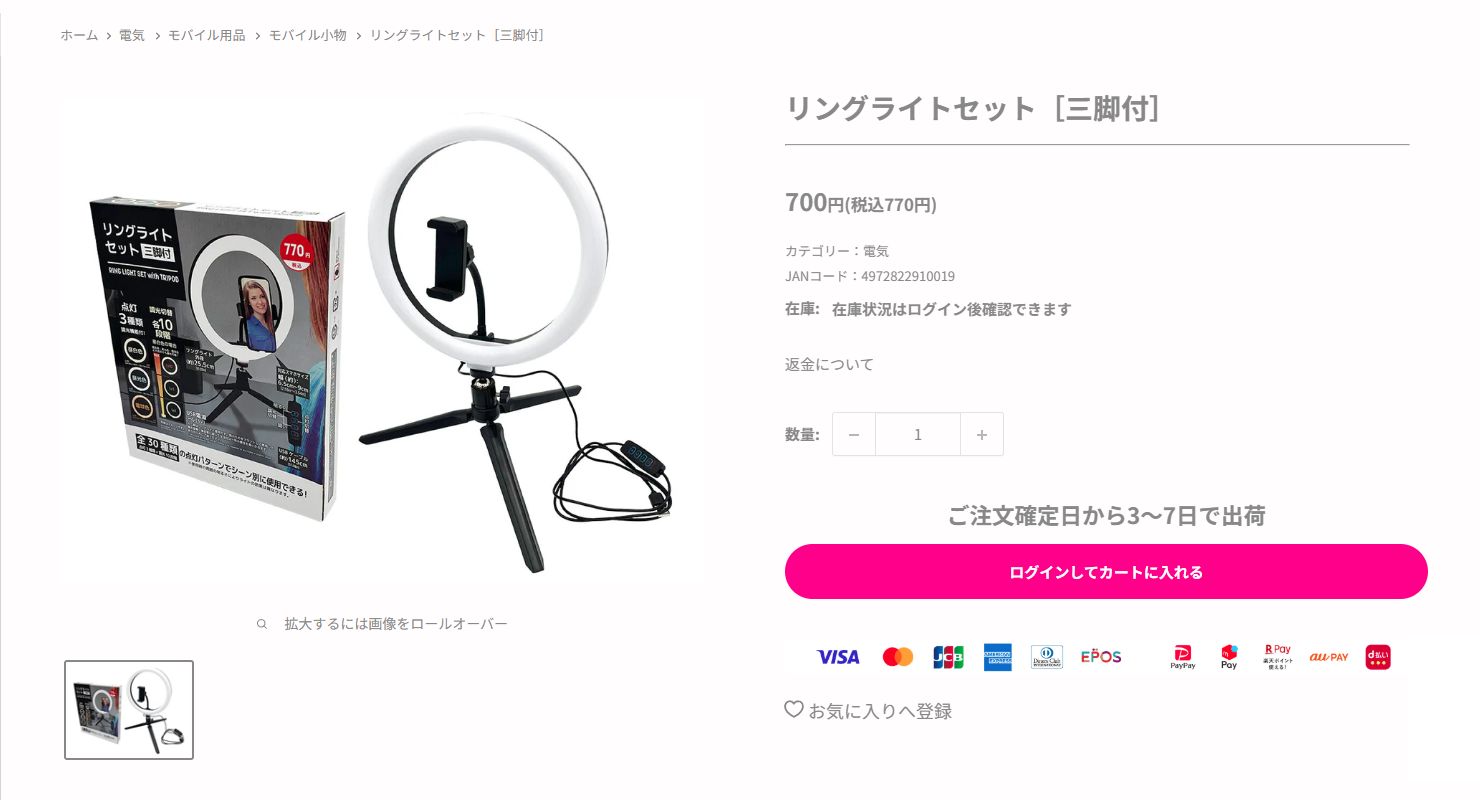Click the heart favorite icon
This screenshot has height=800, width=1480.
tap(794, 709)
